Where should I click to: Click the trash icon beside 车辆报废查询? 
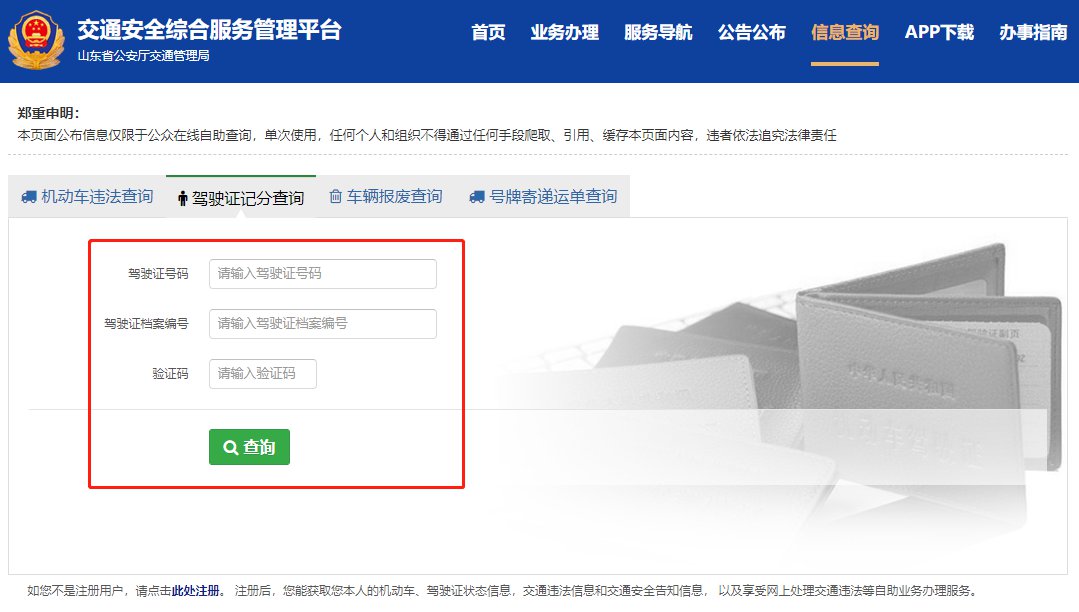[335, 197]
